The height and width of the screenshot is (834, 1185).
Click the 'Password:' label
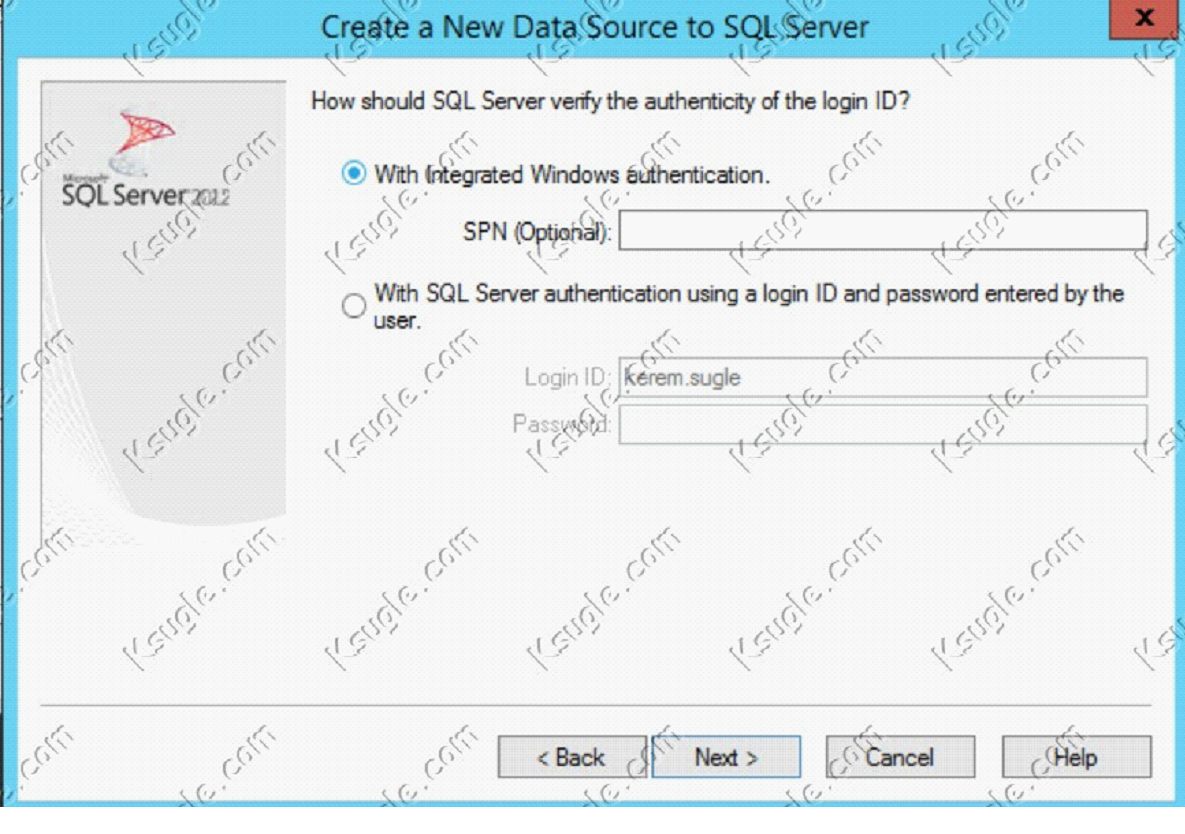[562, 424]
